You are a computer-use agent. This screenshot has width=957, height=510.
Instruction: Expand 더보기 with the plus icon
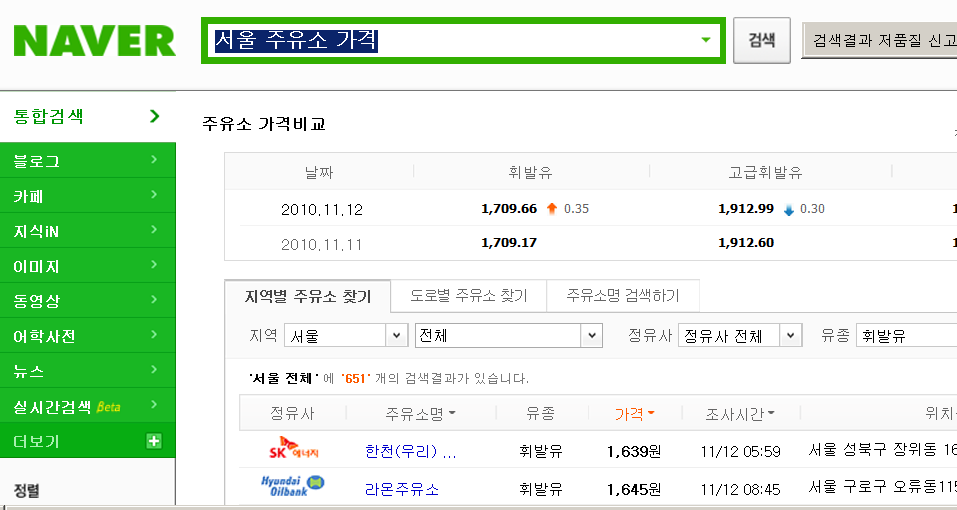click(154, 440)
